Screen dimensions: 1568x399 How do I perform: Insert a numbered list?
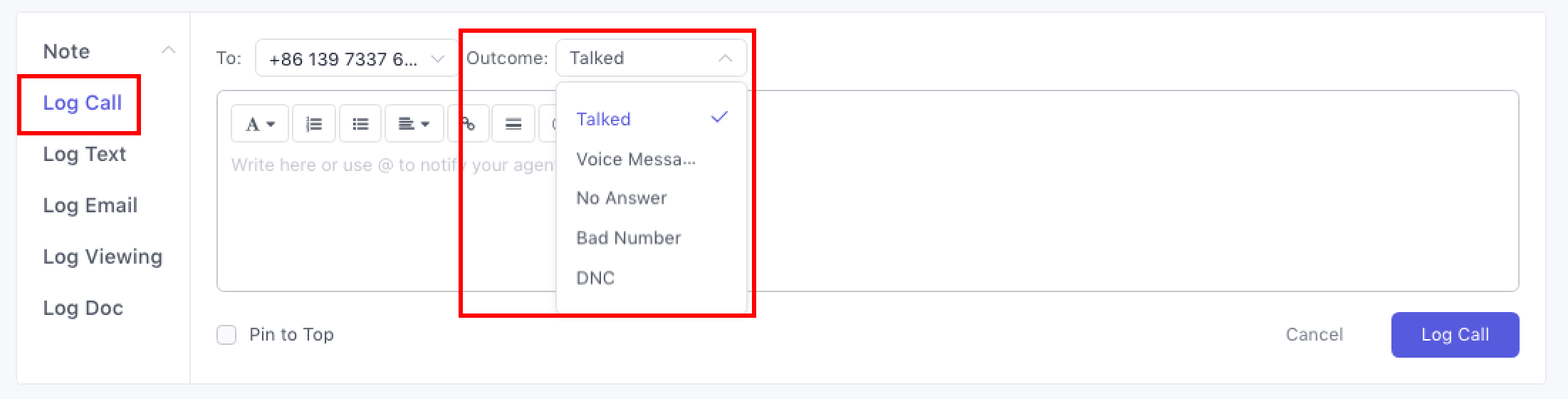click(314, 124)
